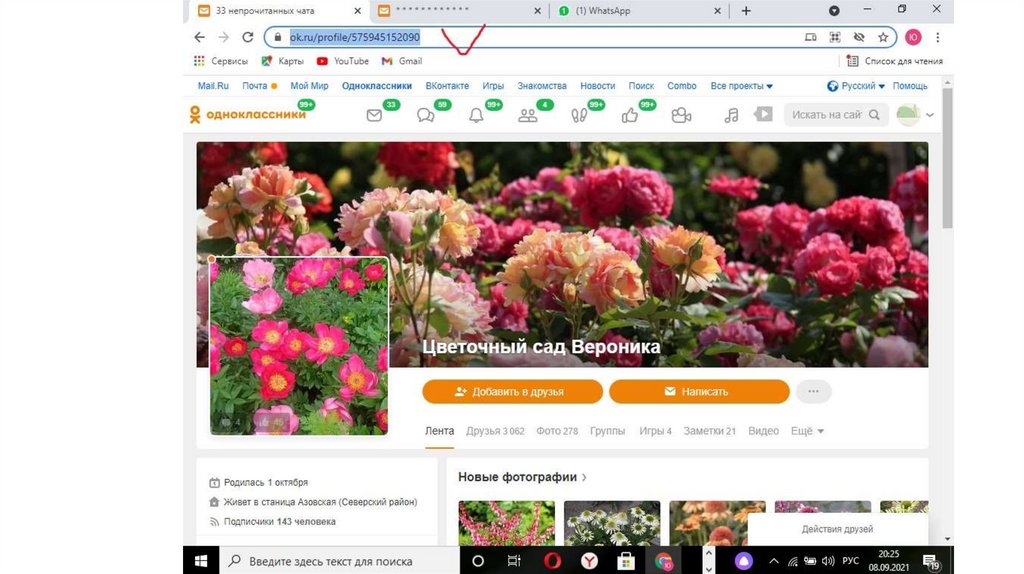Screen dimensions: 1024x574
Task: Open the Русский language dropdown
Action: 856,86
